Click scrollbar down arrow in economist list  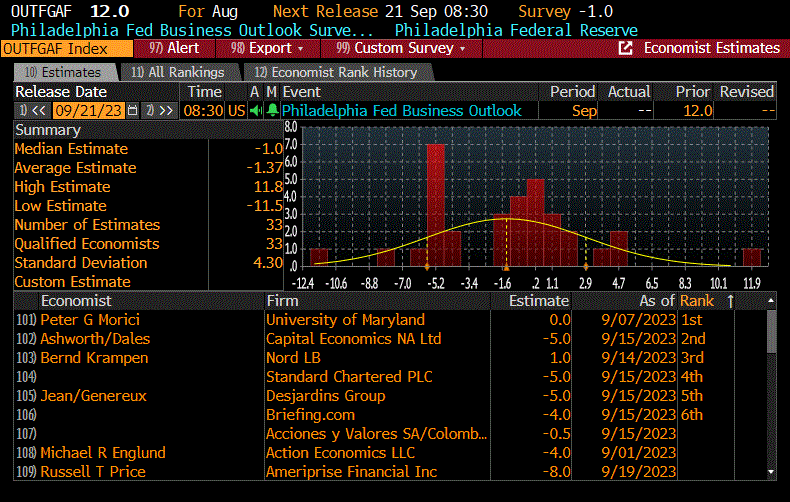tap(770, 472)
